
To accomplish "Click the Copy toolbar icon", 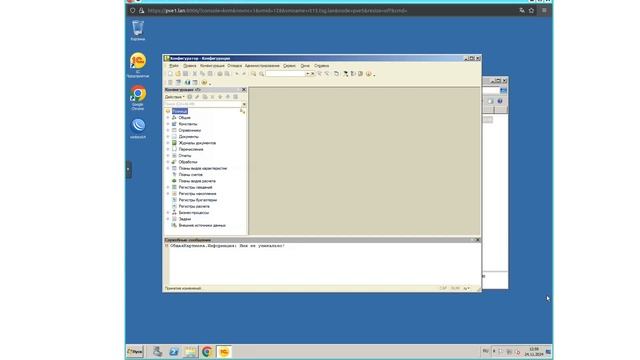I will point(202,74).
